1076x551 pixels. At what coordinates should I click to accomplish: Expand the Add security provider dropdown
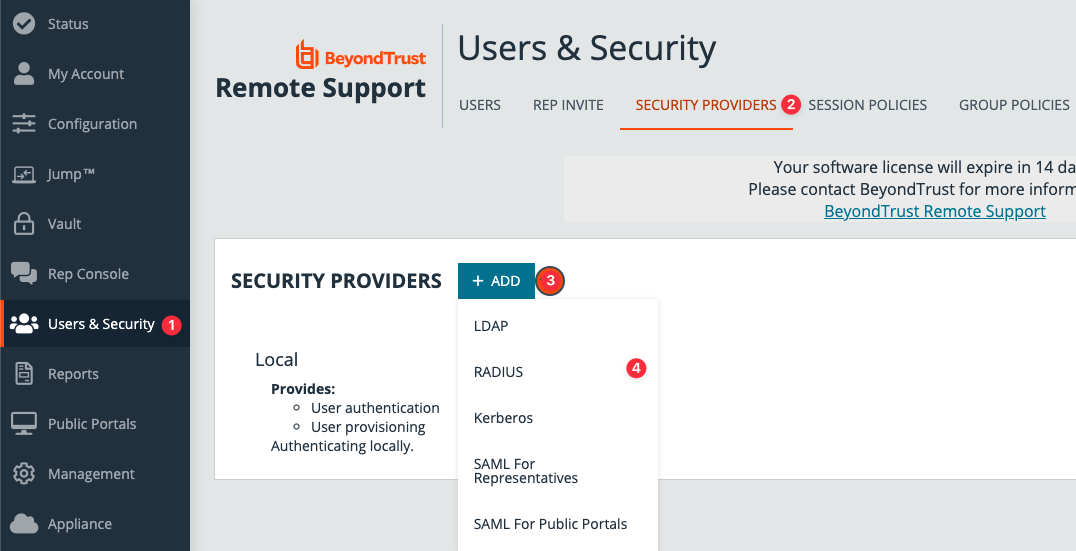(x=496, y=281)
